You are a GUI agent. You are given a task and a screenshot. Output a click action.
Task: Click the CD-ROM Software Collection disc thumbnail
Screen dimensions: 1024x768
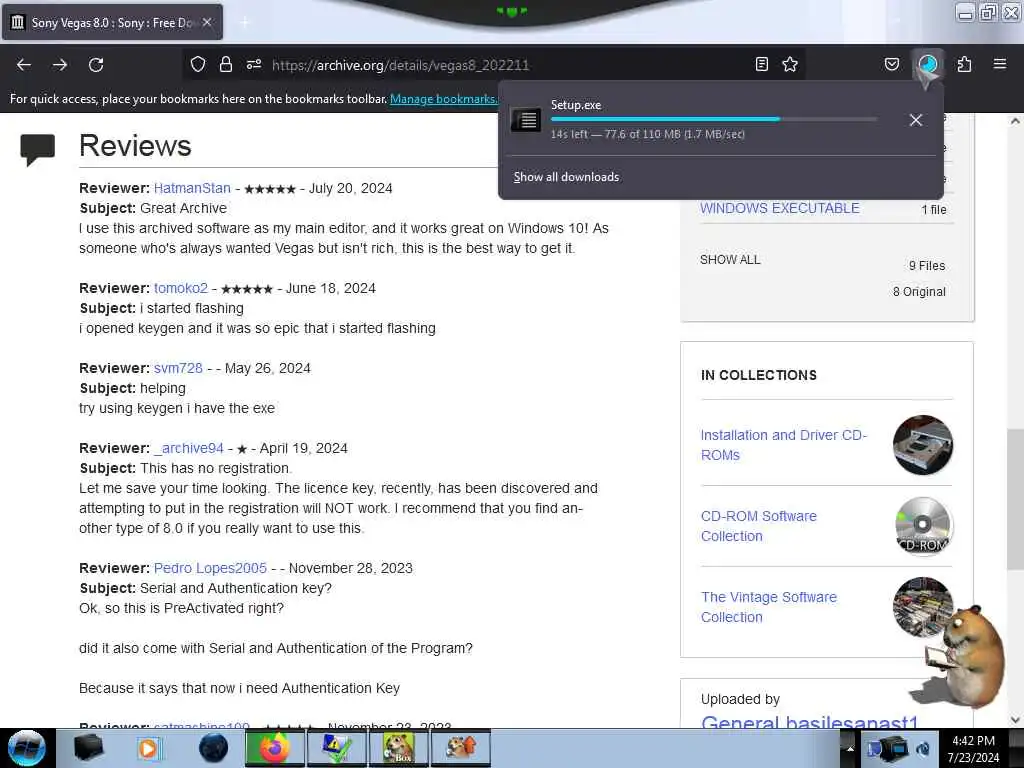tap(923, 526)
